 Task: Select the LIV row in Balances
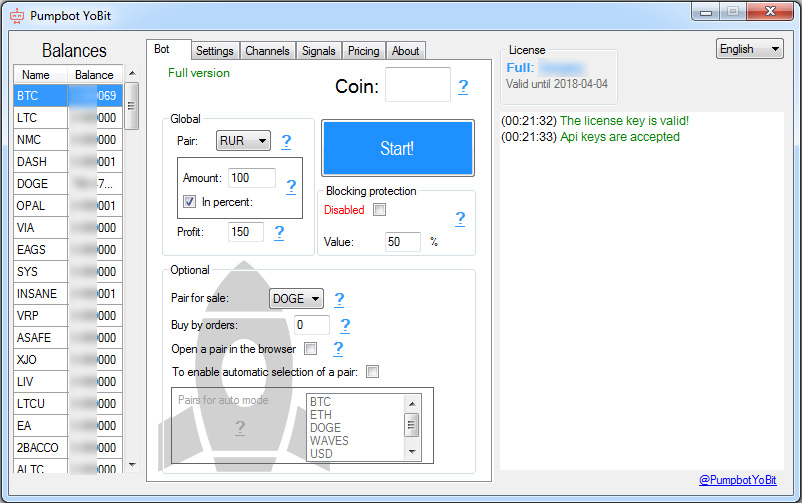click(69, 382)
